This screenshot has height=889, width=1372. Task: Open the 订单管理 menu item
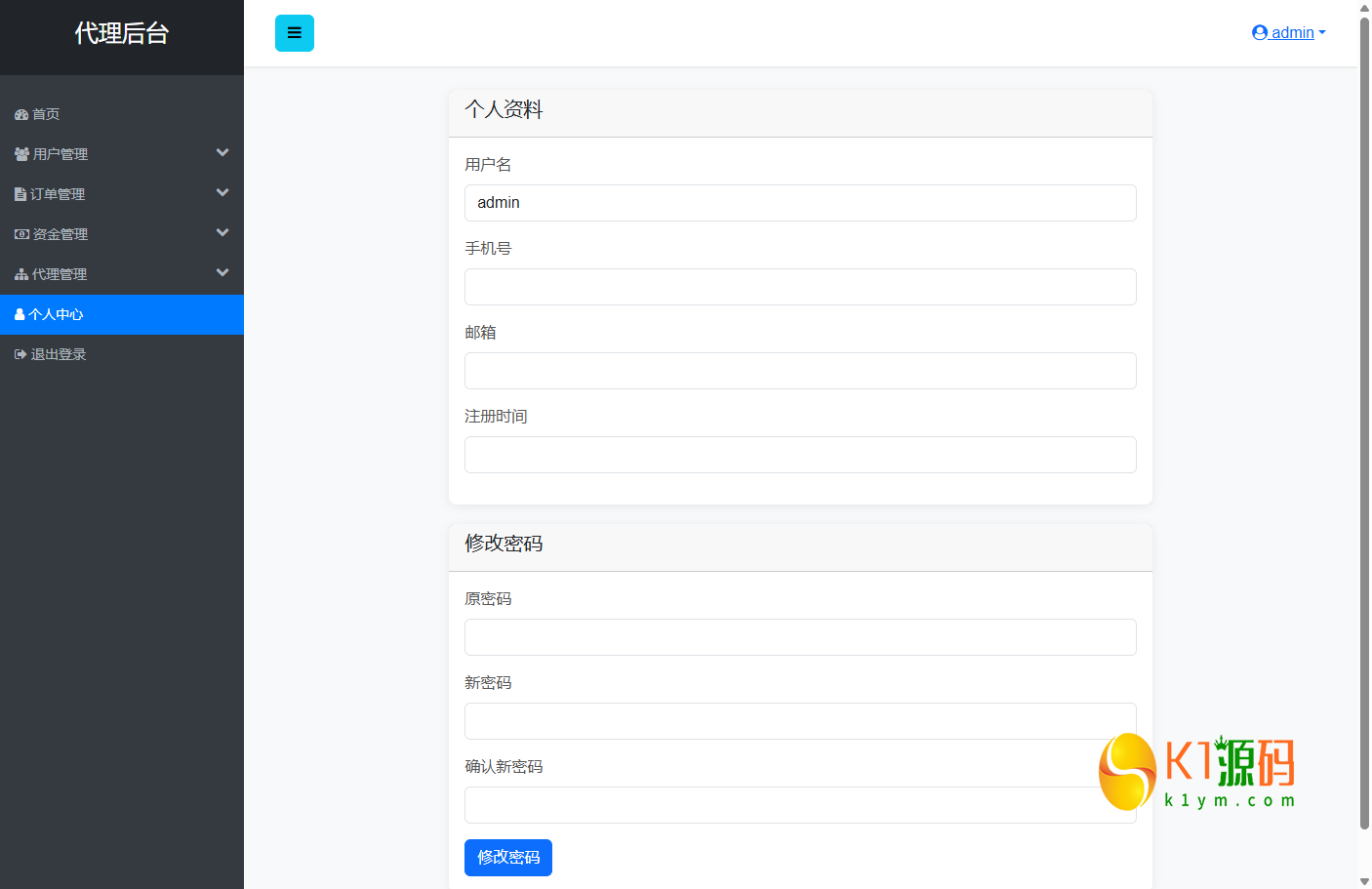[x=122, y=194]
